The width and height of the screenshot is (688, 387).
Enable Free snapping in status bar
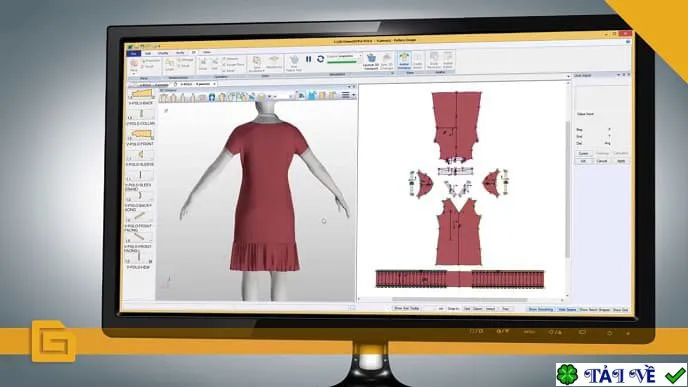(x=505, y=309)
